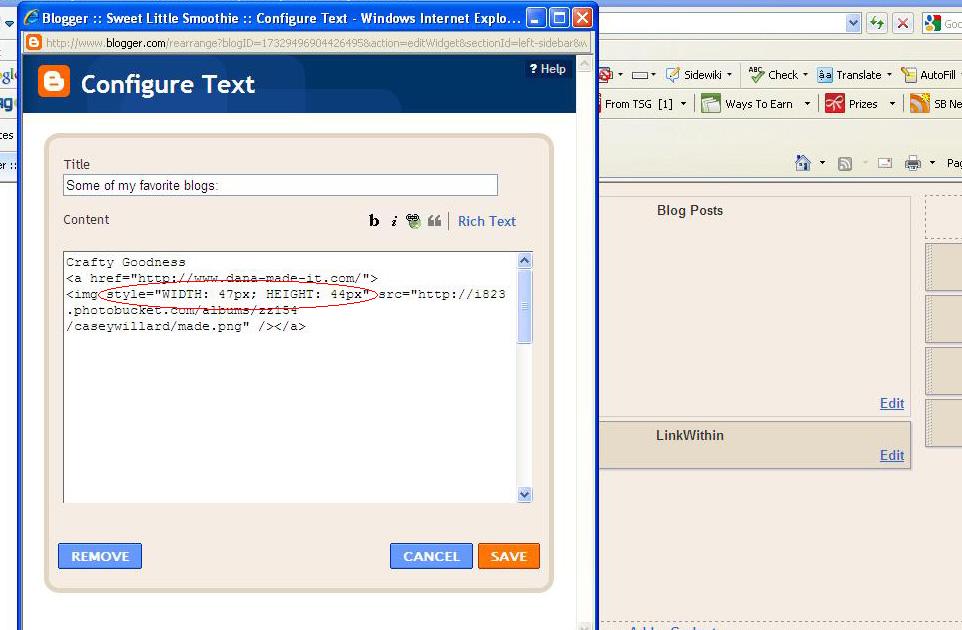Click Edit link in LinkWithin gadget
The height and width of the screenshot is (630, 962).
tap(891, 455)
